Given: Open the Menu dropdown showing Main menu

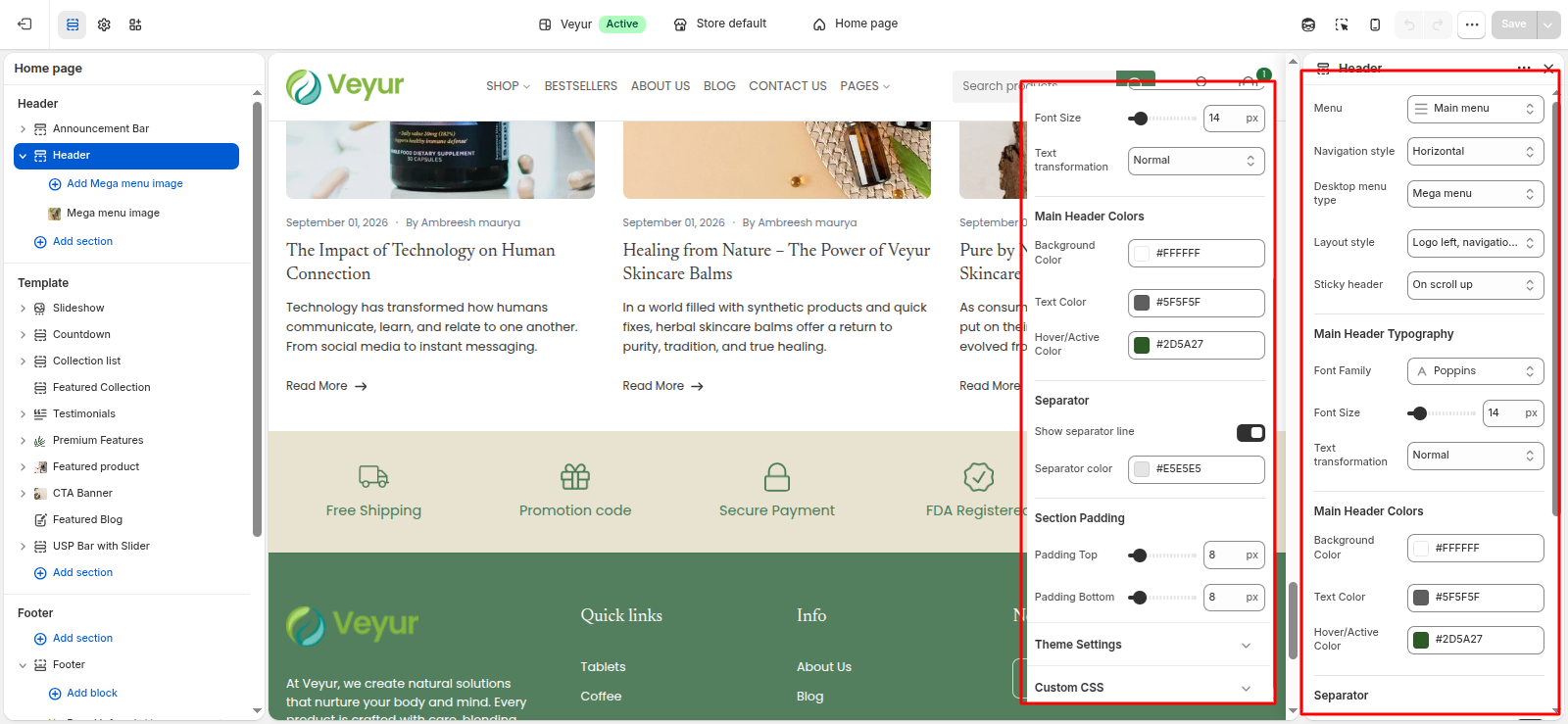Looking at the screenshot, I should (1475, 109).
